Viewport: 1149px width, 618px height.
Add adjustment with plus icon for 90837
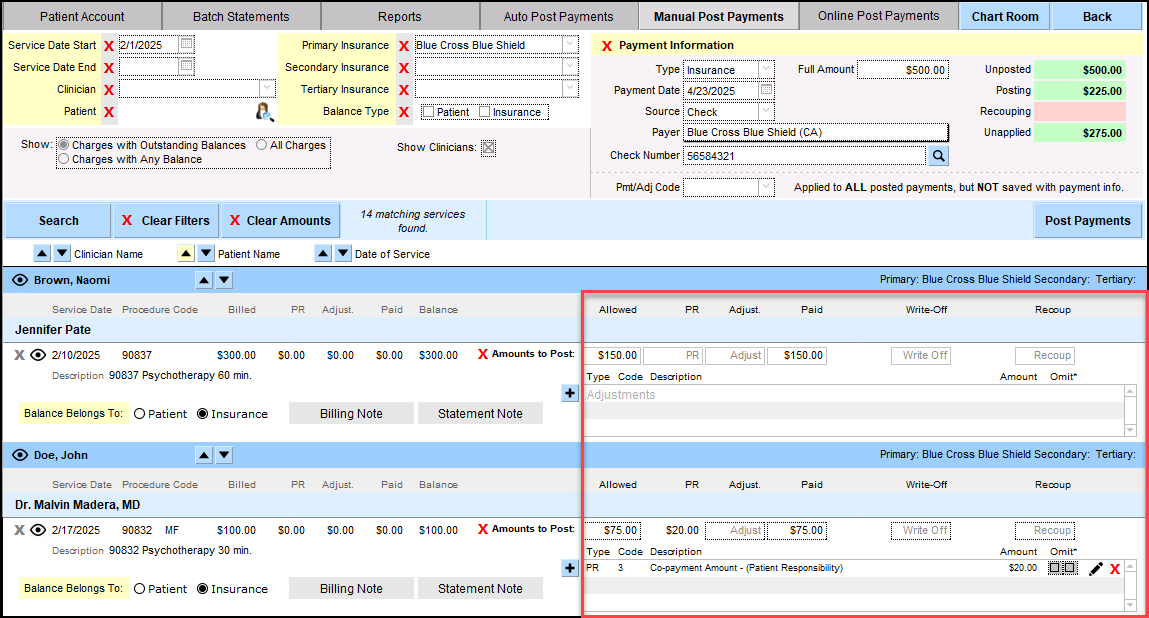coord(570,394)
